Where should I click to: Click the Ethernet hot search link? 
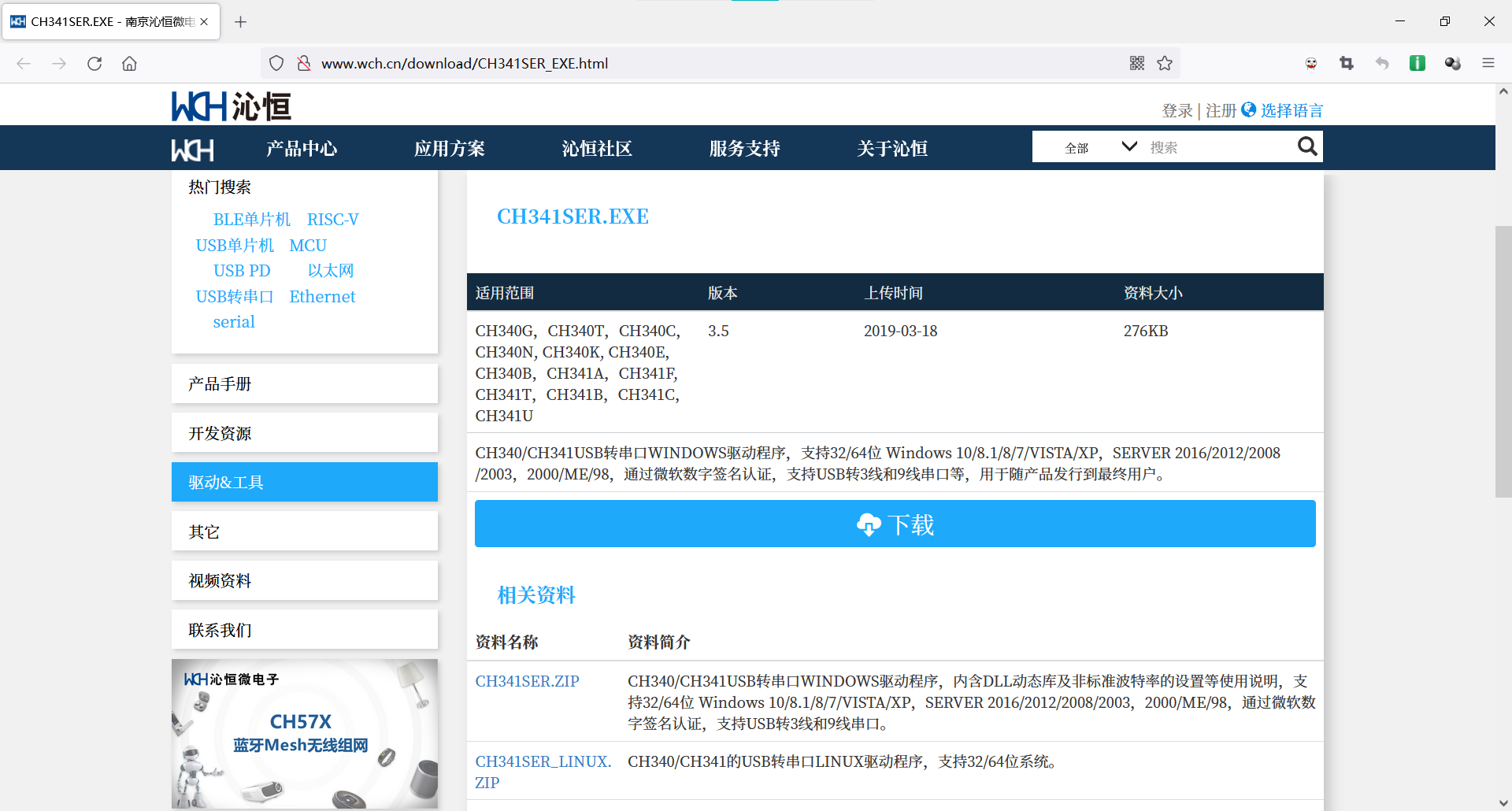[322, 296]
